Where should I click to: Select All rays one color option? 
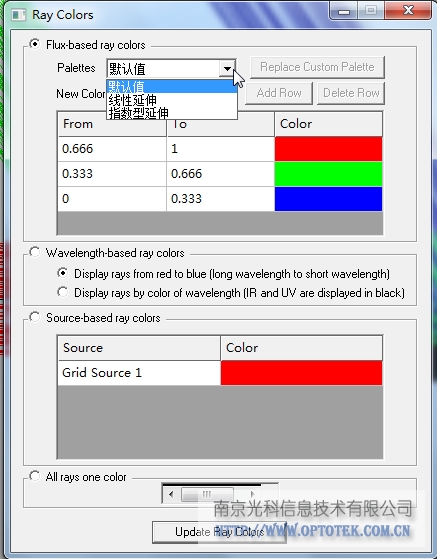(35, 476)
